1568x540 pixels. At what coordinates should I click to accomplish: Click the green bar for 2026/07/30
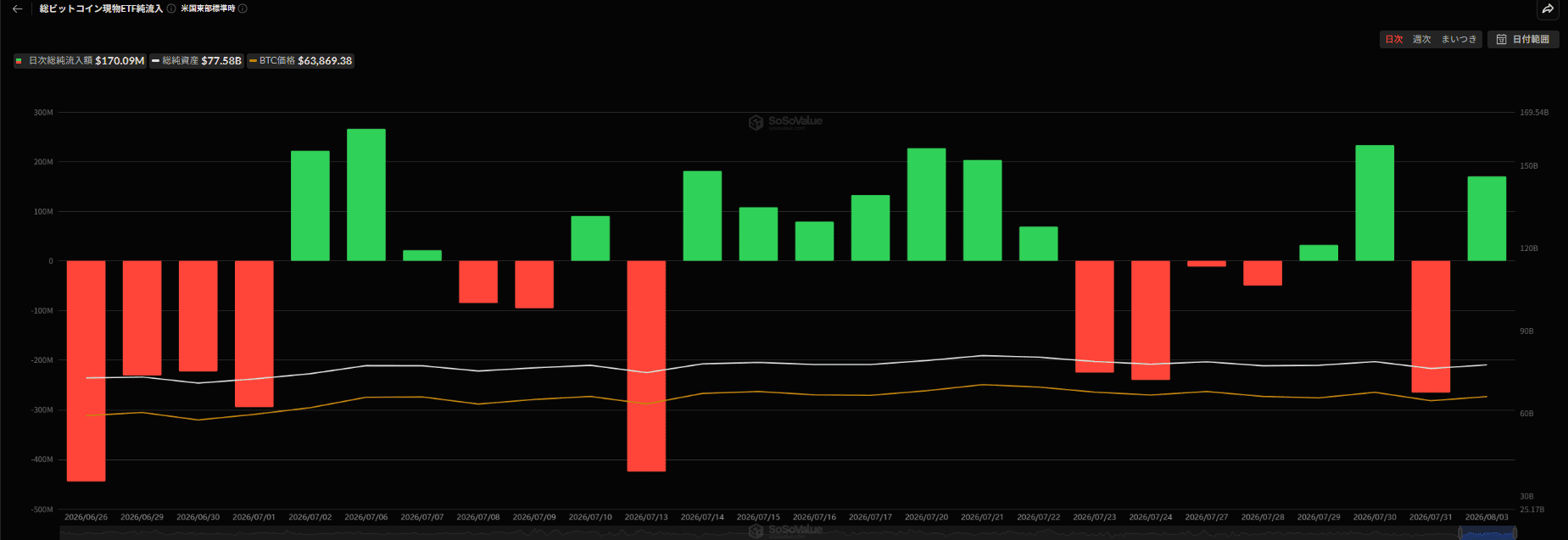pyautogui.click(x=1374, y=203)
